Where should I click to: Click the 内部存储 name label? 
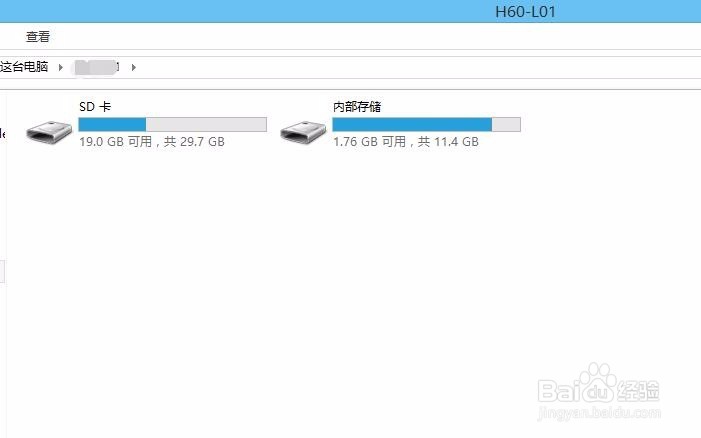(x=357, y=107)
